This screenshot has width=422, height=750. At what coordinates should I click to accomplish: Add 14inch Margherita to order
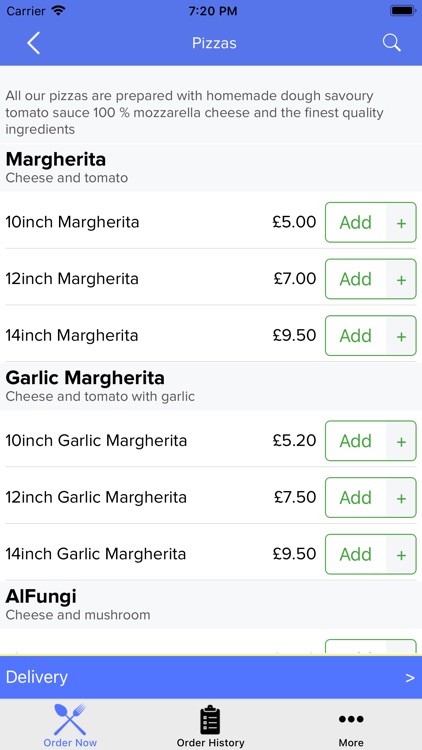pyautogui.click(x=355, y=336)
